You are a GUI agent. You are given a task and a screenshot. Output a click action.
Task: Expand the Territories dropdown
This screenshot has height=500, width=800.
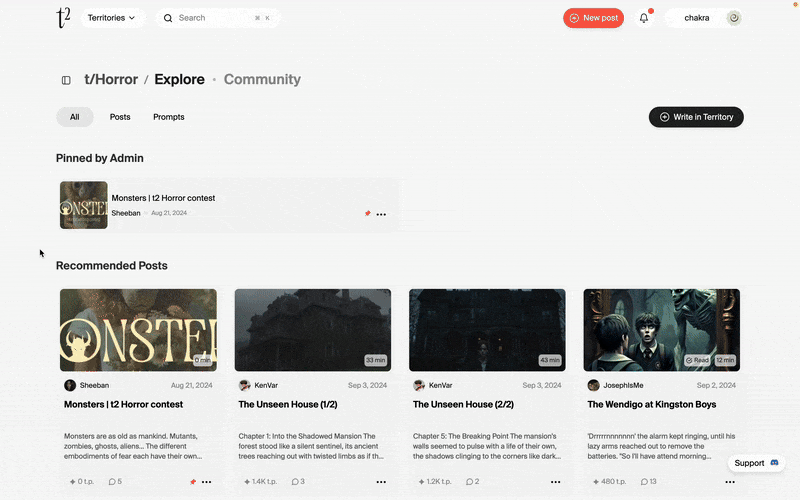click(x=111, y=18)
